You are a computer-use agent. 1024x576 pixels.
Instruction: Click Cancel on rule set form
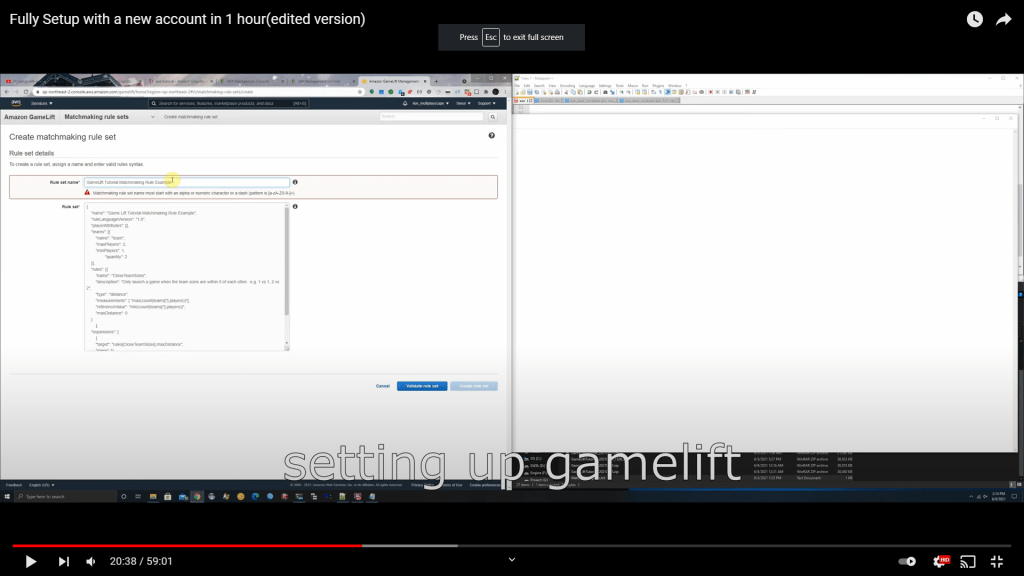(382, 385)
